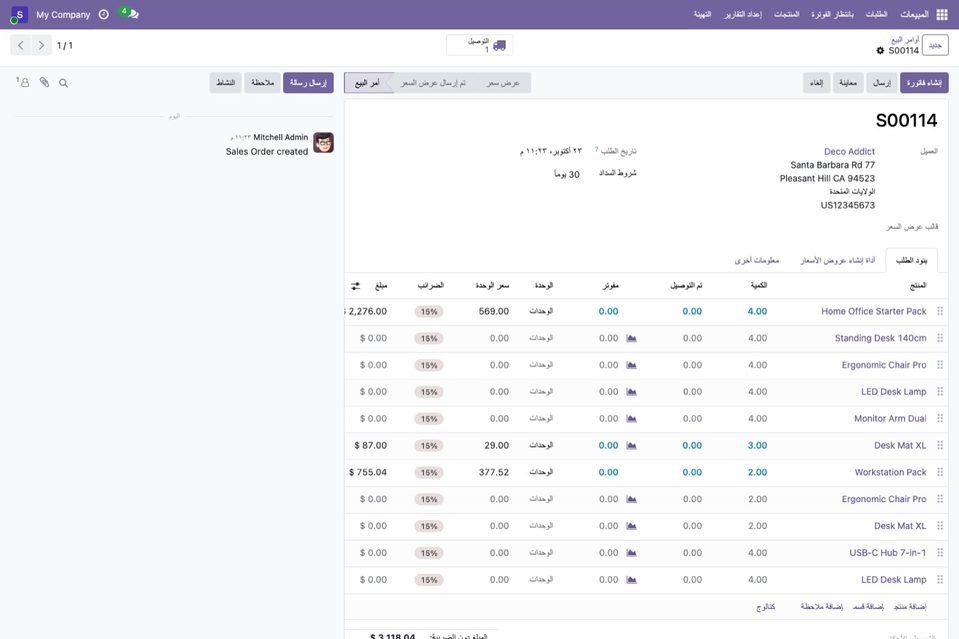Screen dimensions: 959x639
Task: Open the gear actions menu beside S00114
Action: coord(880,51)
